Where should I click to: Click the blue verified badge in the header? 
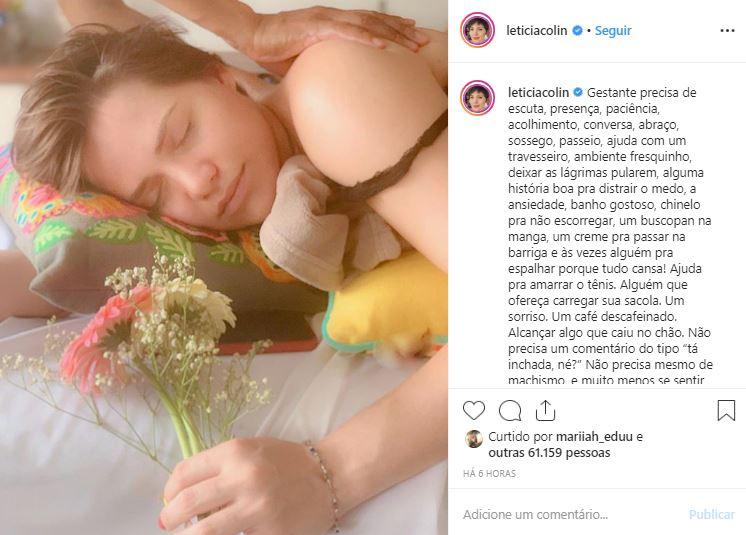pos(577,30)
